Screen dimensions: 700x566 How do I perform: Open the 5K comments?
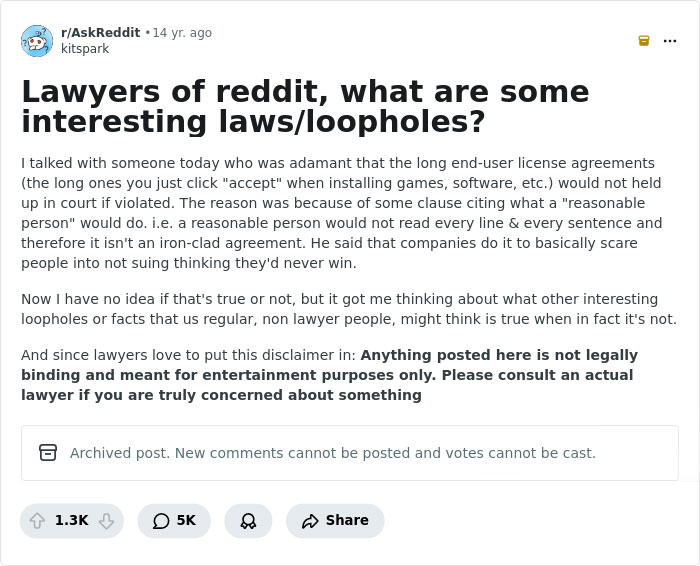(x=174, y=520)
